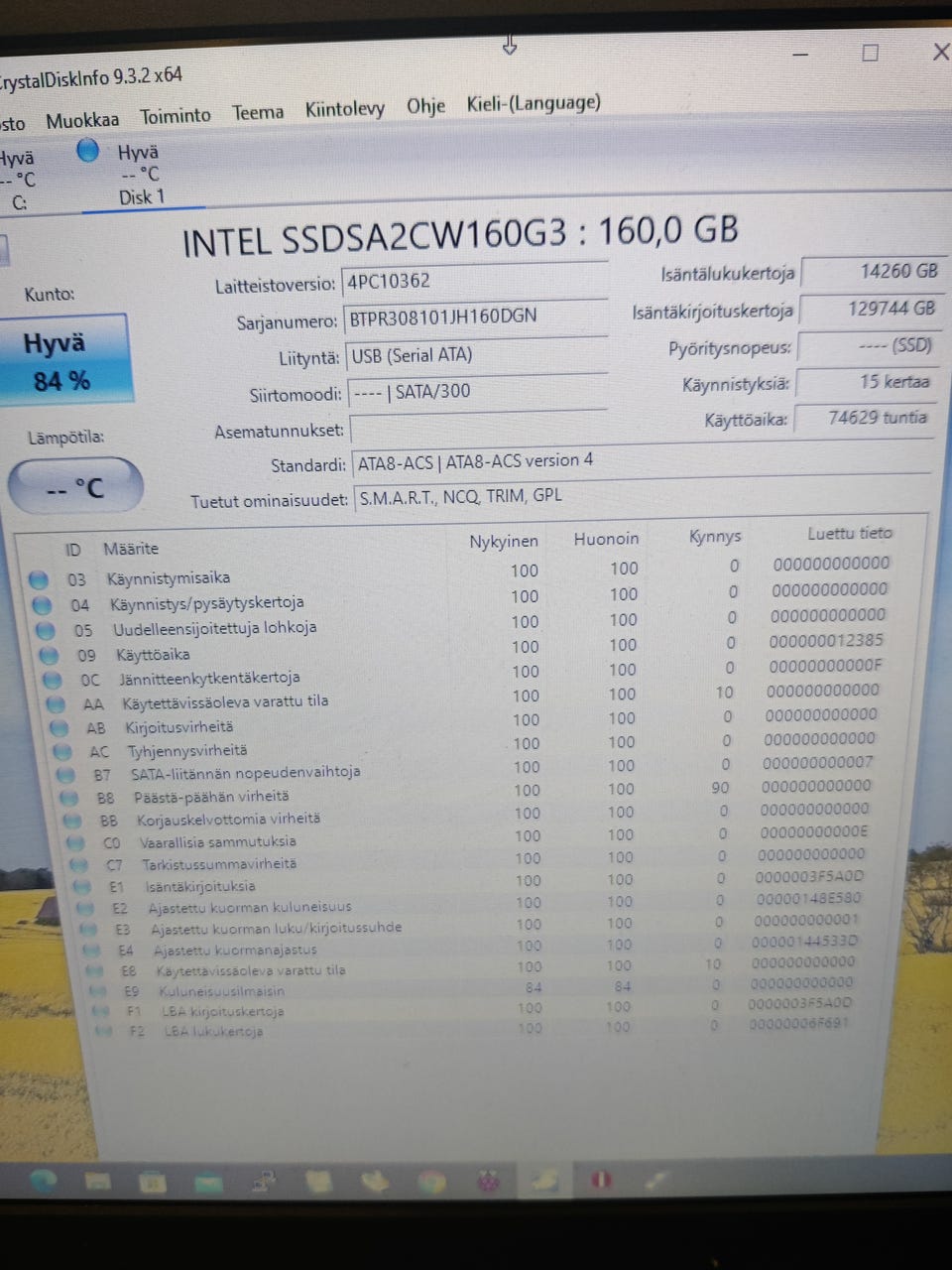Click the Hyvä 84 % health status button

[x=63, y=361]
